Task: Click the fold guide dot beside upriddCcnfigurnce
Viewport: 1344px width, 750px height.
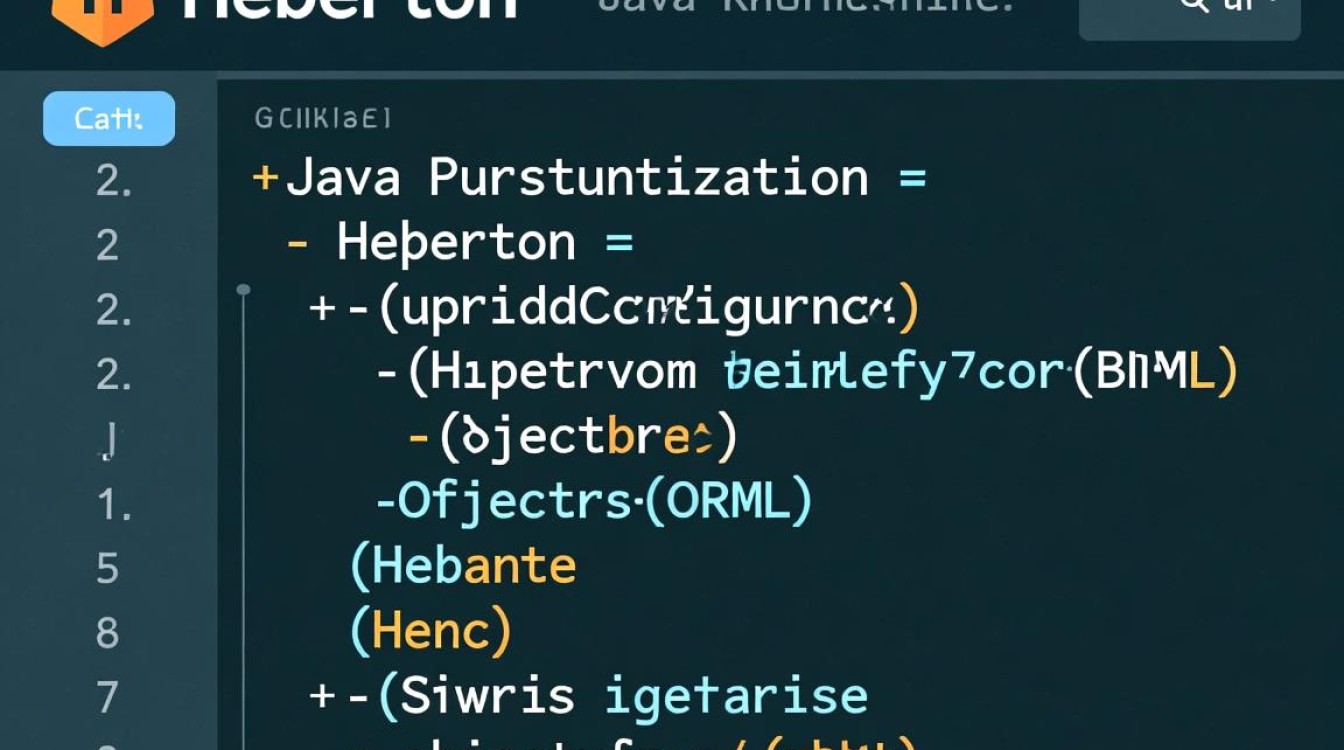Action: tap(243, 290)
